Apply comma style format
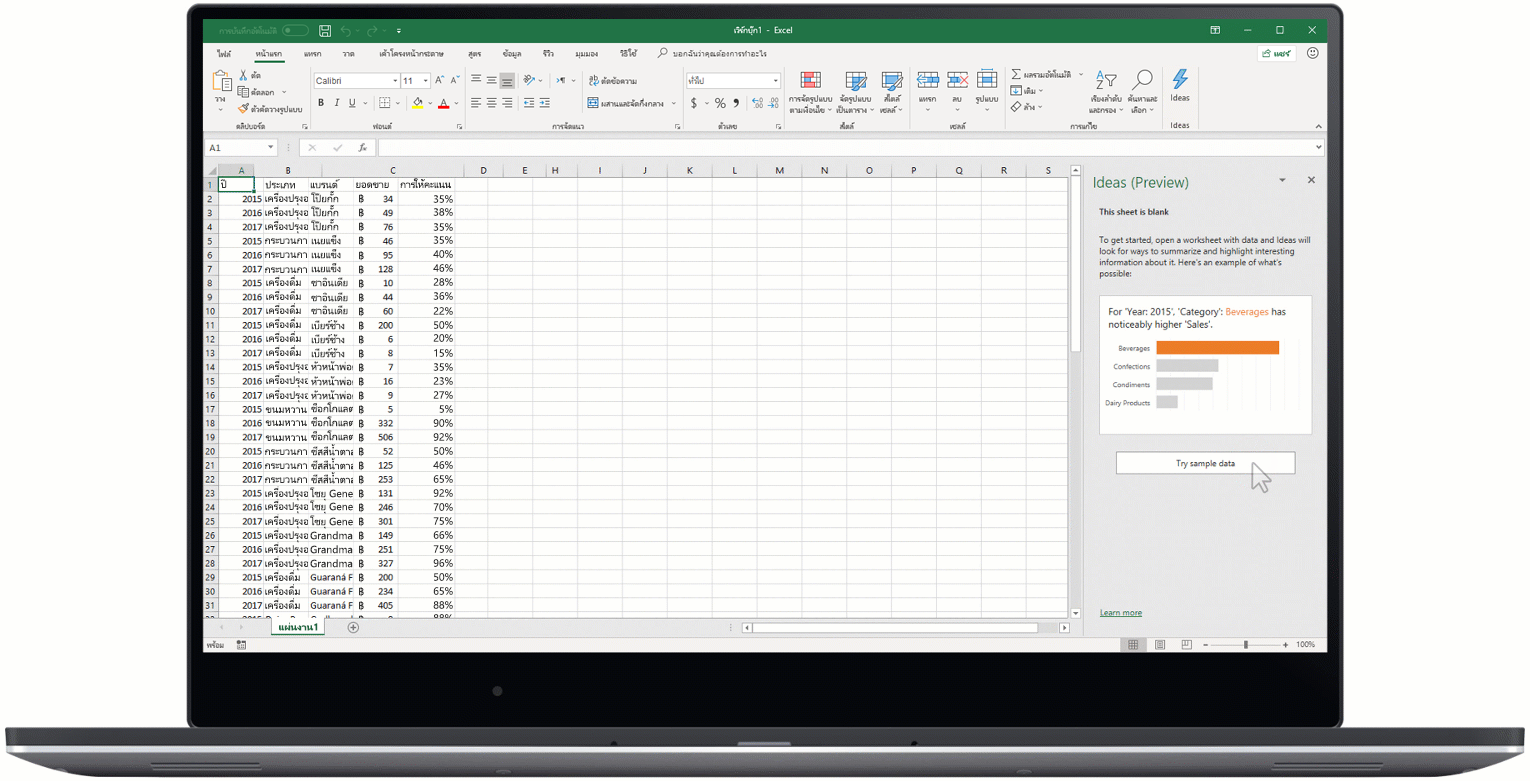This screenshot has height=781, width=1530. tap(736, 103)
